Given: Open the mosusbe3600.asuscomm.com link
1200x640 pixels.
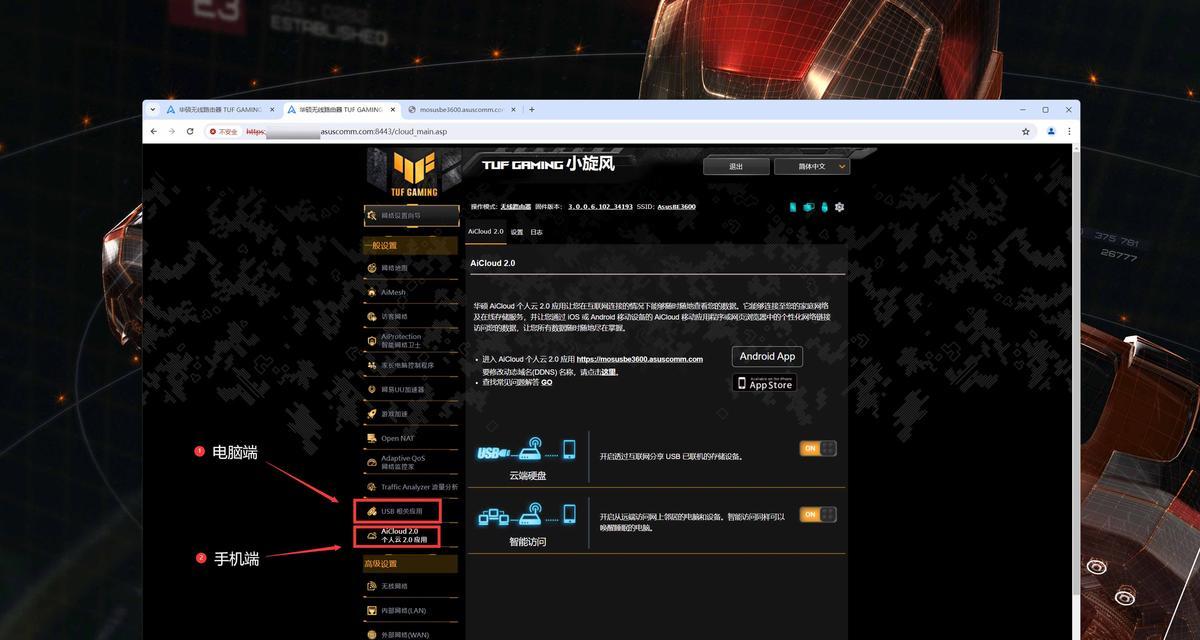Looking at the screenshot, I should coord(640,359).
